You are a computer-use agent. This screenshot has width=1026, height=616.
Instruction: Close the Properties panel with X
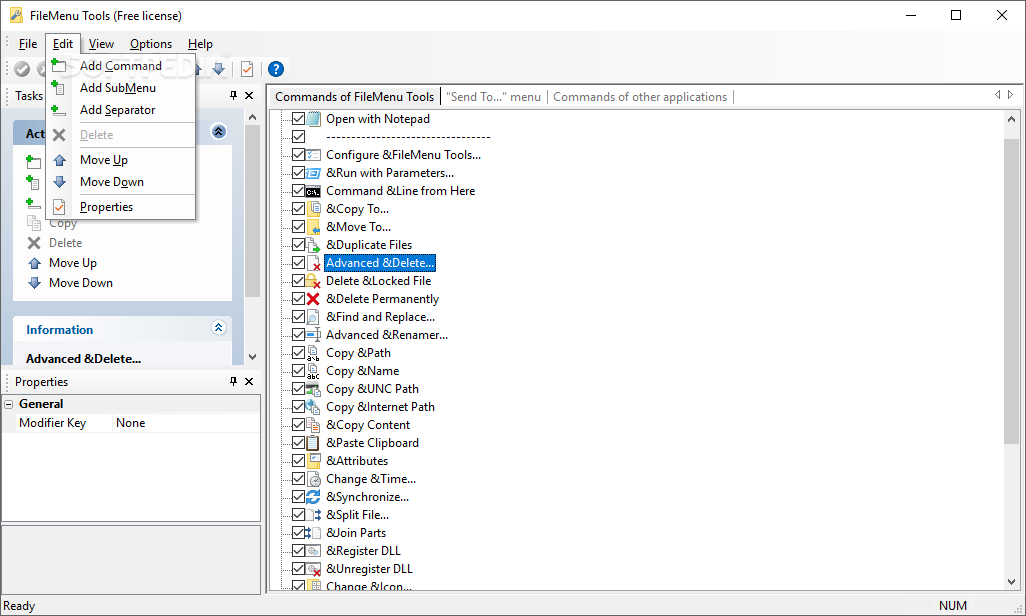point(249,381)
